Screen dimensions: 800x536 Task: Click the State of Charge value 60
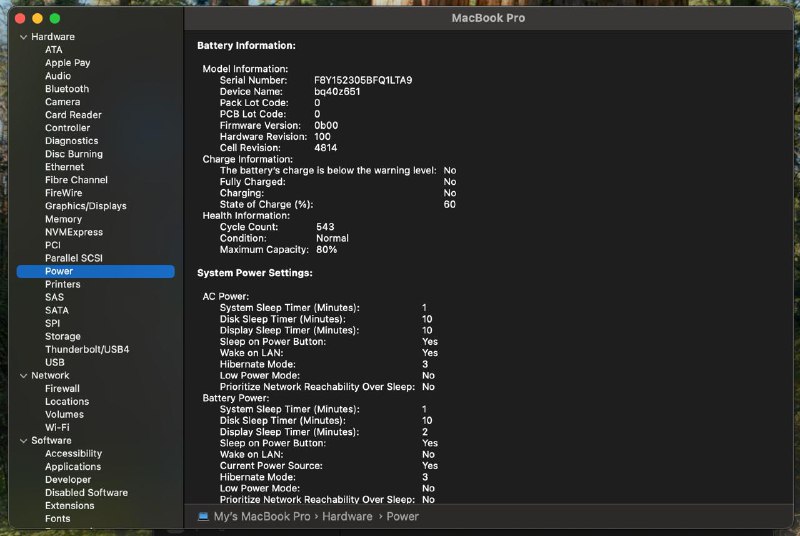point(449,205)
